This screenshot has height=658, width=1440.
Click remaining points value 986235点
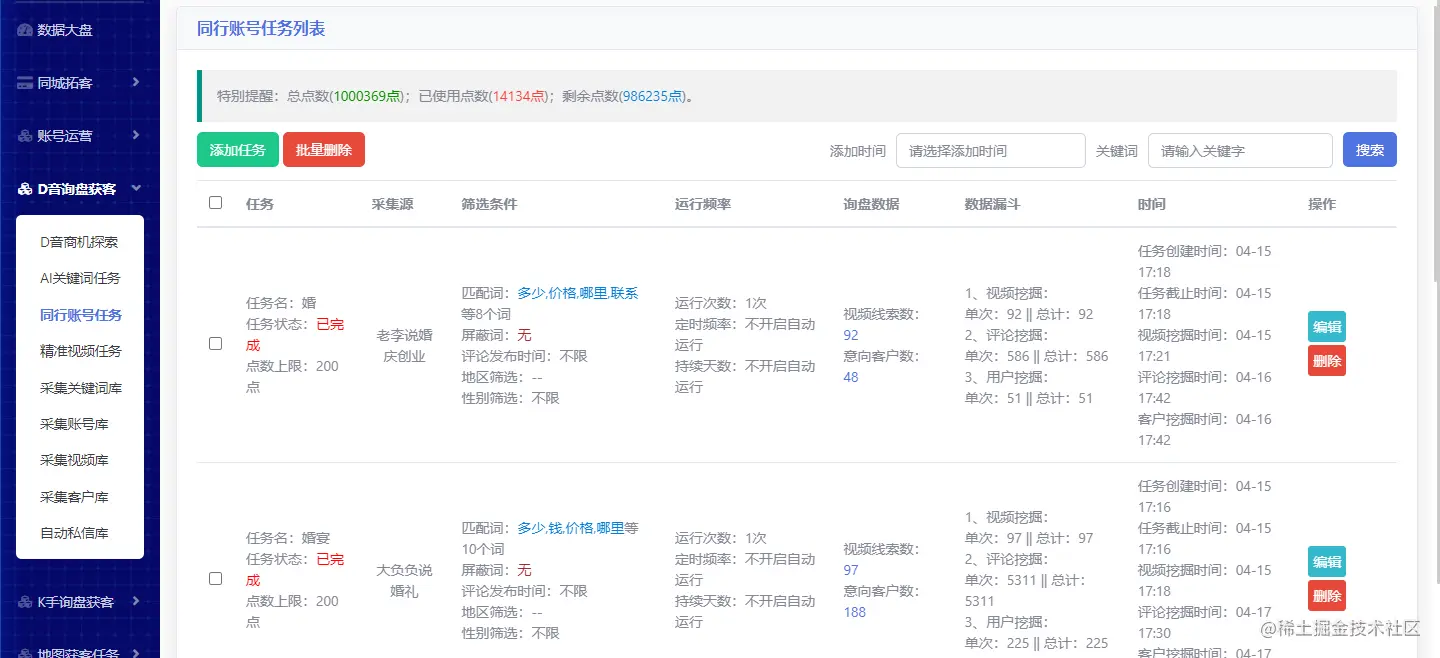653,97
